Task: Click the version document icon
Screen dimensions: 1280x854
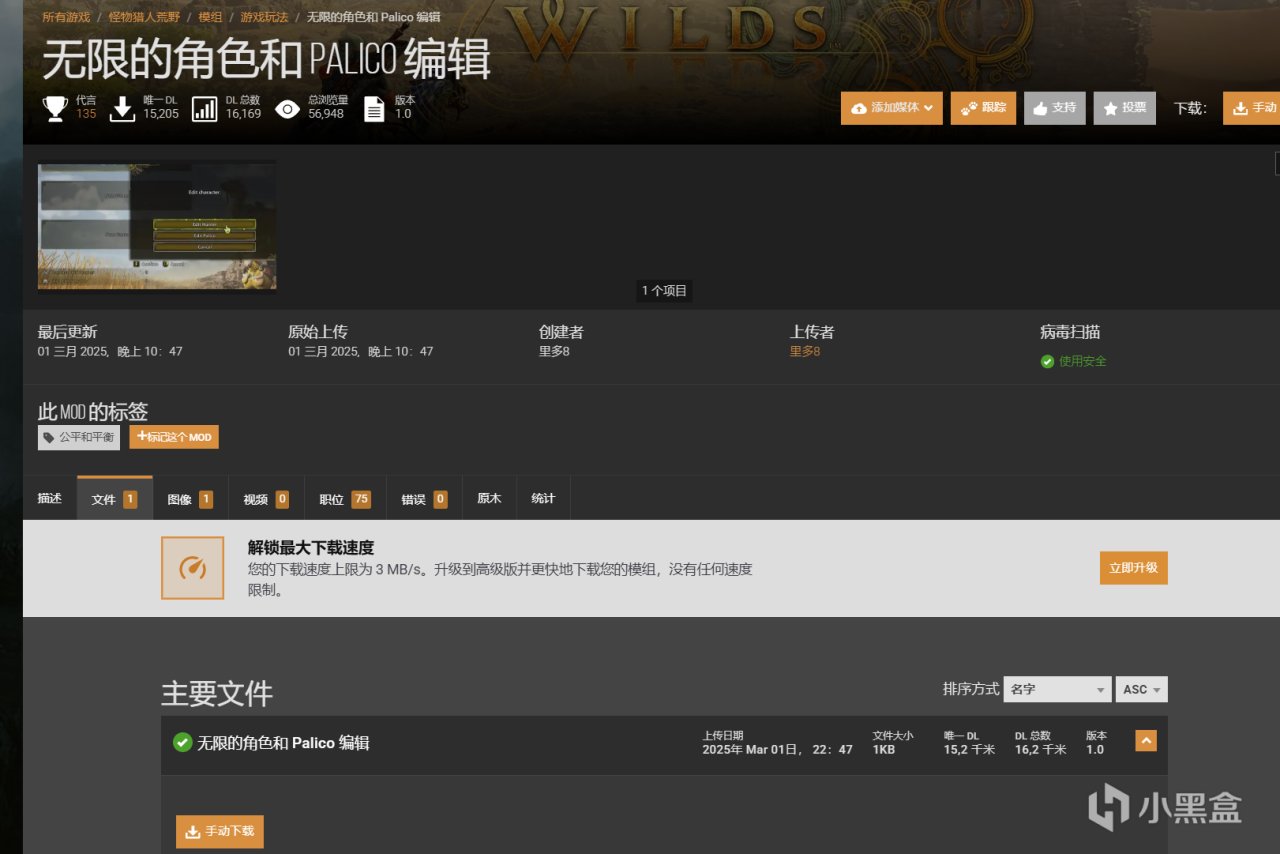Action: (x=374, y=108)
